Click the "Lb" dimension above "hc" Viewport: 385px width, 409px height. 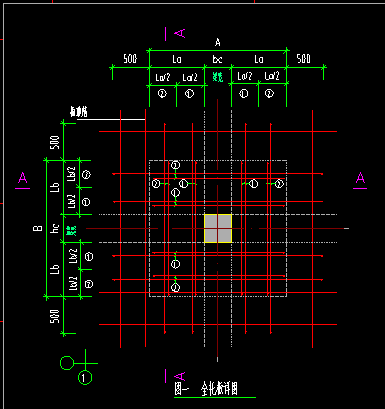[x=55, y=187]
